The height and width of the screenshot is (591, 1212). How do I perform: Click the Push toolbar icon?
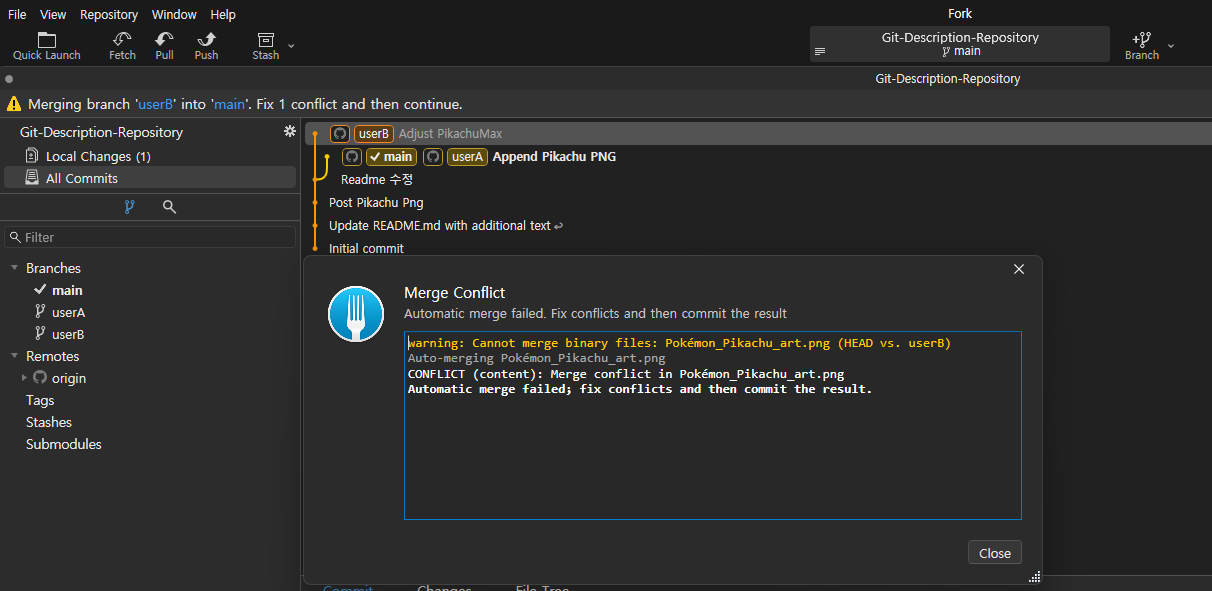tap(206, 40)
